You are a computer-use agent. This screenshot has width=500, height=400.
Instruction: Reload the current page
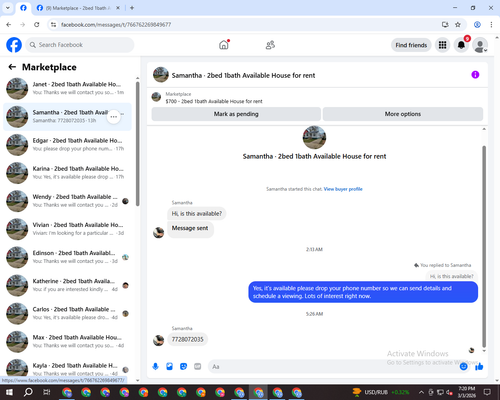pyautogui.click(x=37, y=25)
